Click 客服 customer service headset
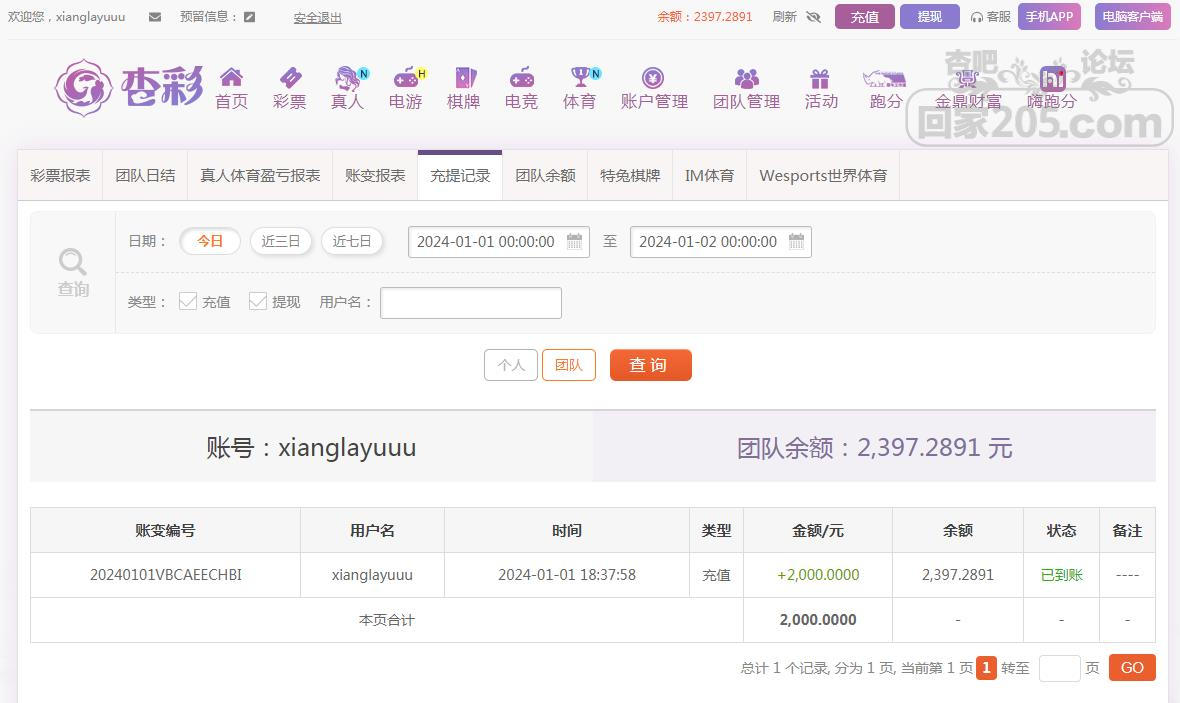Viewport: 1180px width, 703px height. click(x=990, y=17)
